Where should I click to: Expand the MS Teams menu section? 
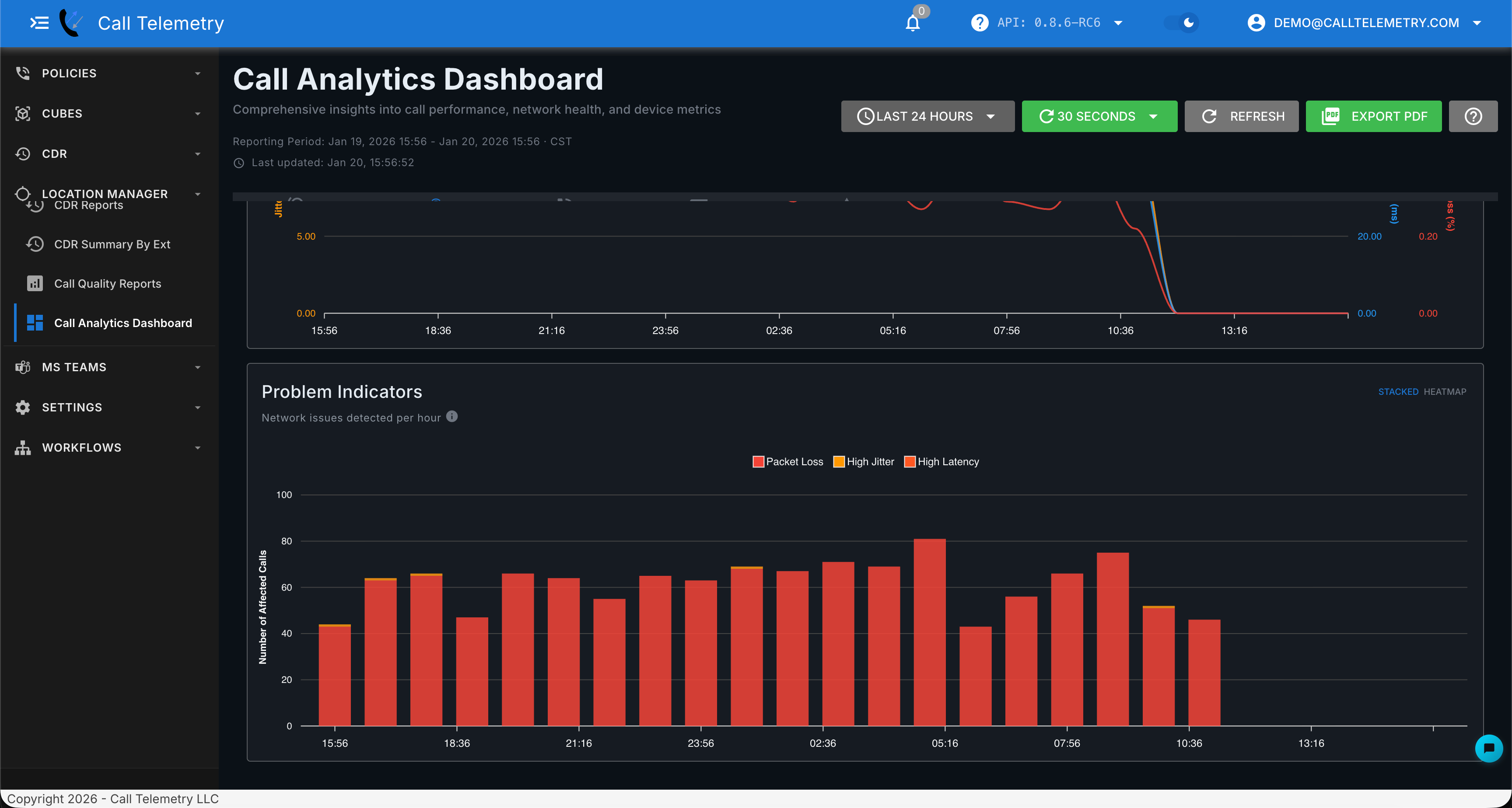coord(198,367)
